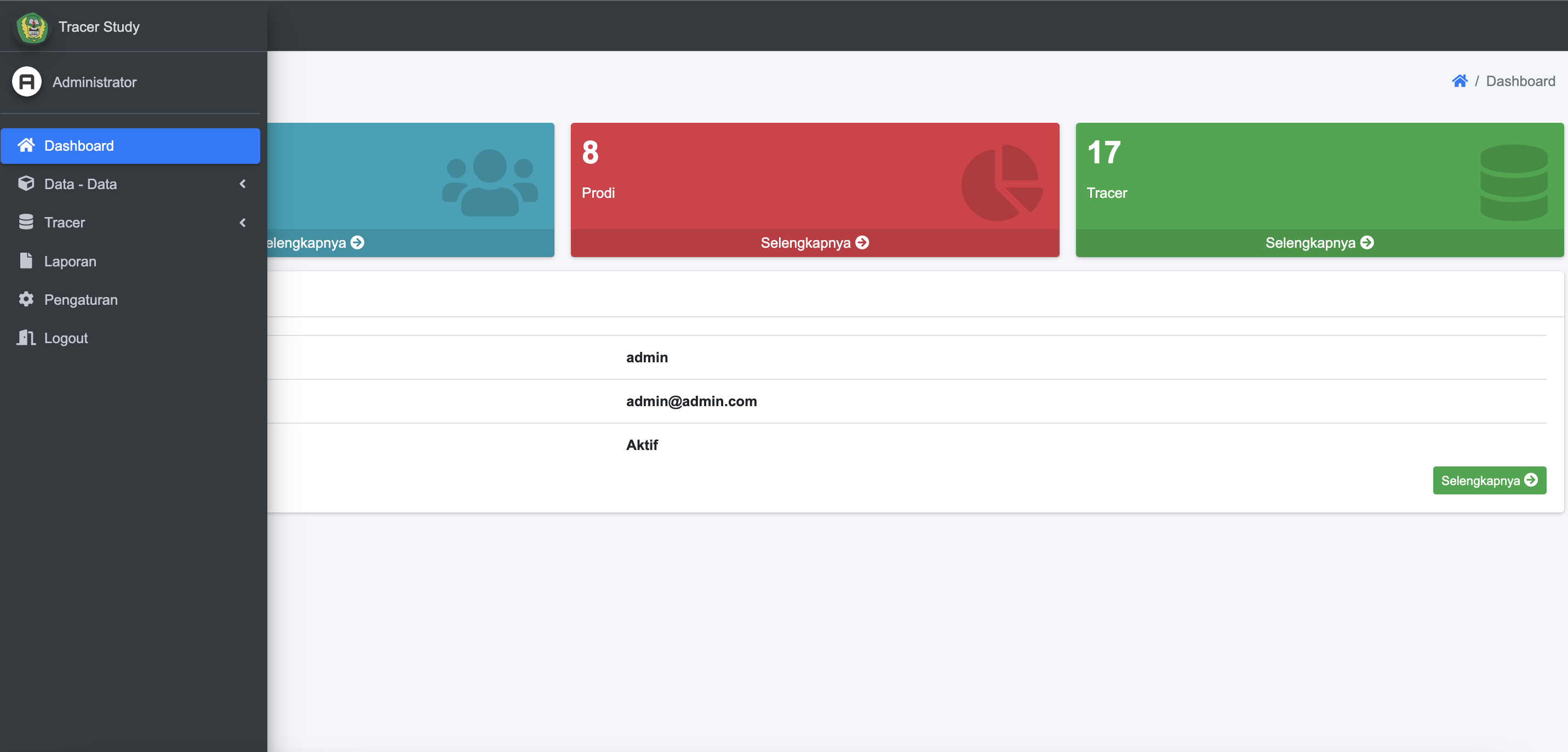Open the Tracer sidebar menu
Image resolution: width=1568 pixels, height=752 pixels.
point(65,222)
